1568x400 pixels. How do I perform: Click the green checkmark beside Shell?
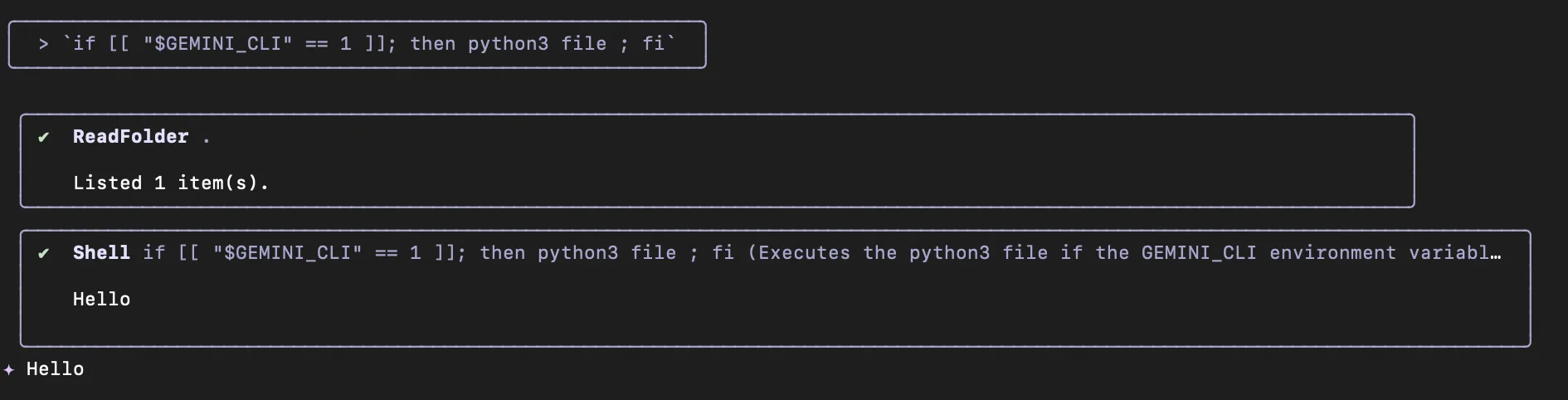pyautogui.click(x=44, y=253)
